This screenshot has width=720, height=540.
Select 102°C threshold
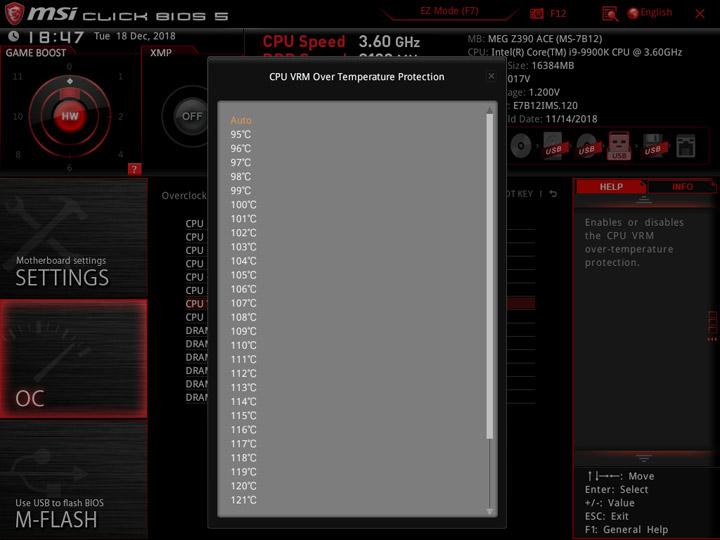[243, 233]
